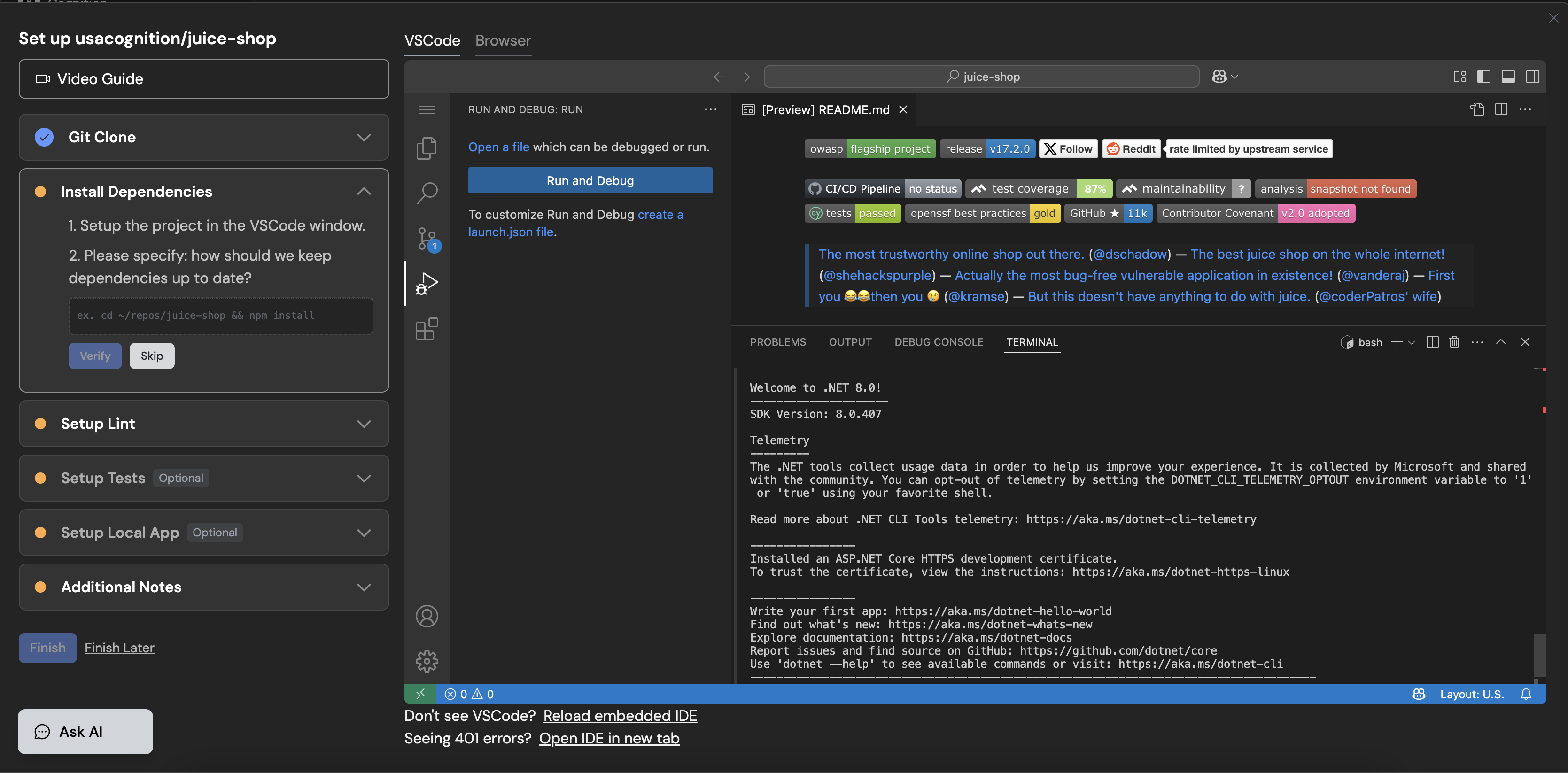Open the Accounts icon in activity bar
The image size is (1568, 773).
(x=427, y=616)
